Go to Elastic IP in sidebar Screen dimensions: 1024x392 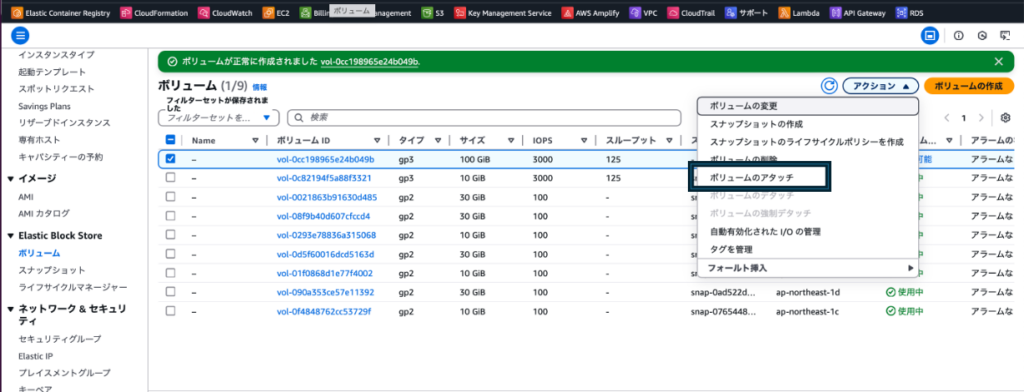(x=36, y=356)
